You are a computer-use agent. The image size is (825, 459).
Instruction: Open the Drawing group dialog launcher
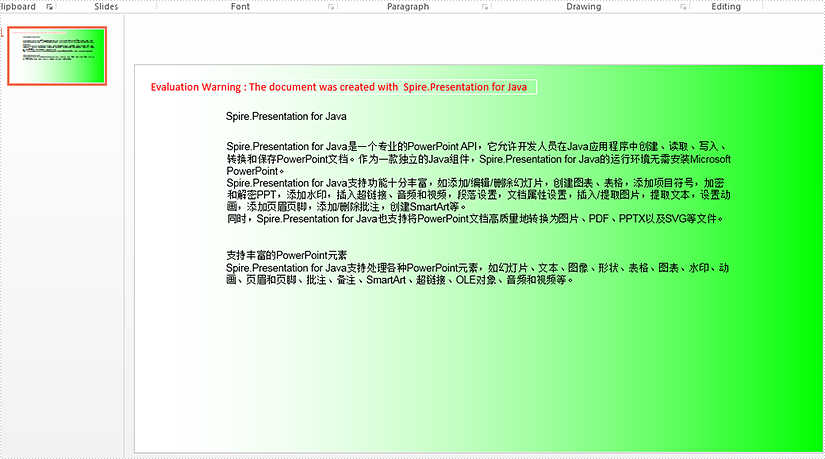click(x=683, y=7)
